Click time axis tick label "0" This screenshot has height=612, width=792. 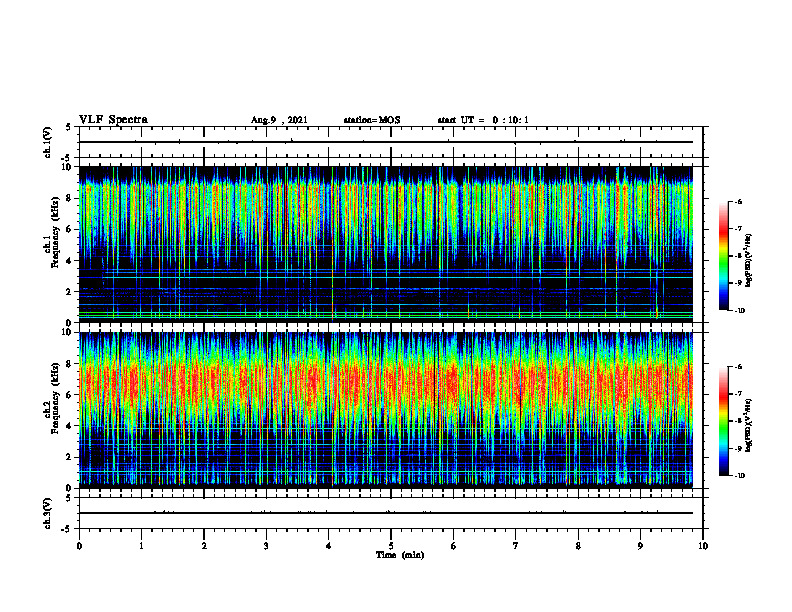(x=79, y=546)
